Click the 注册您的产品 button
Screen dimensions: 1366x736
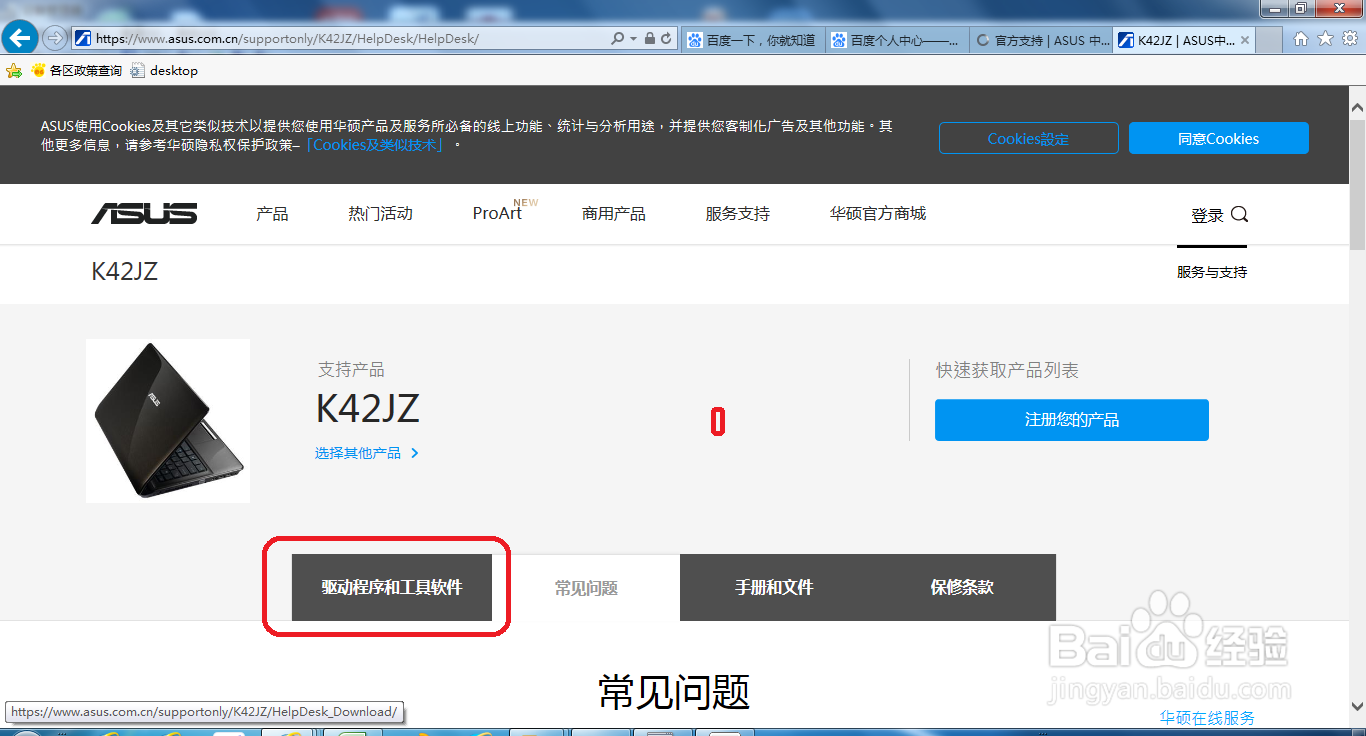click(1072, 420)
